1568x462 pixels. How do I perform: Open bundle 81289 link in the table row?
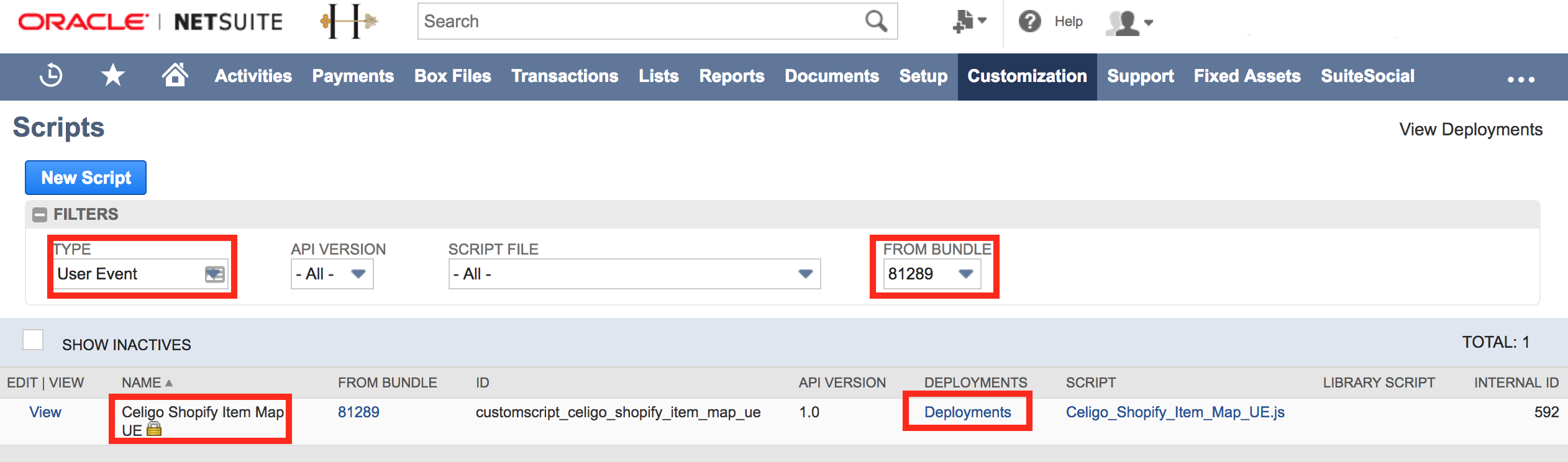(358, 412)
